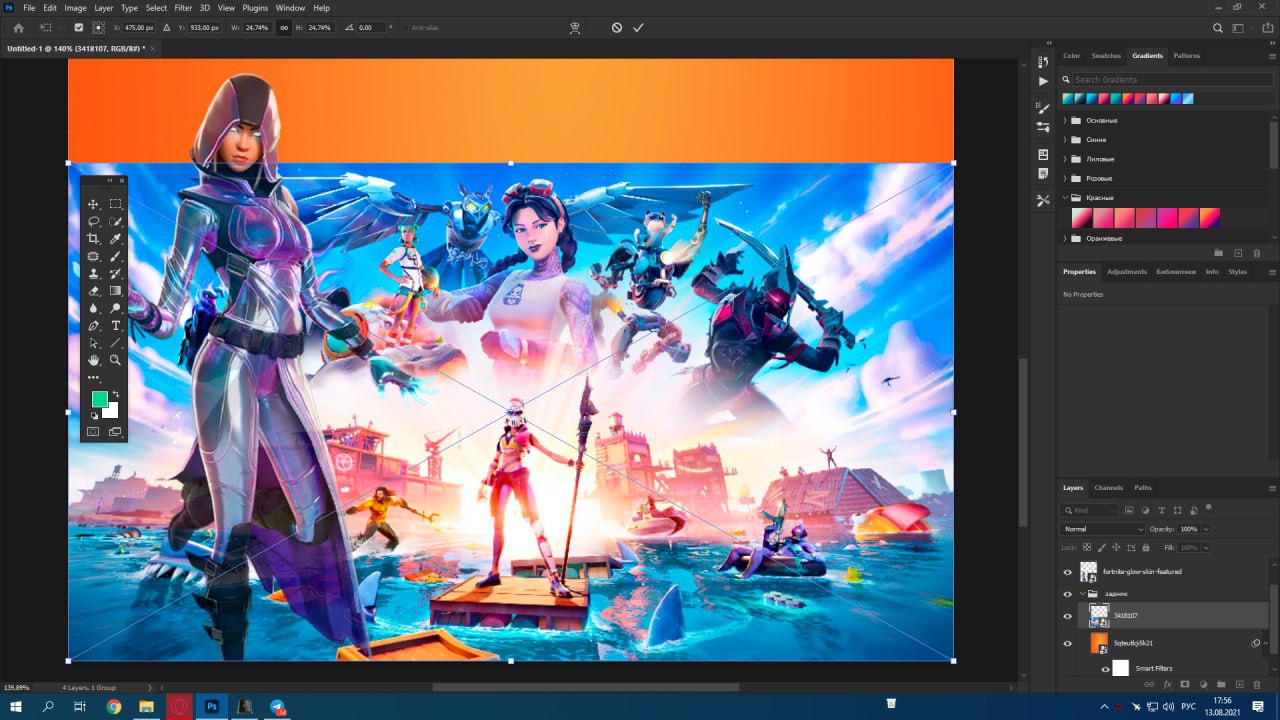The height and width of the screenshot is (720, 1280).
Task: Select the Eraser tool
Action: point(94,291)
